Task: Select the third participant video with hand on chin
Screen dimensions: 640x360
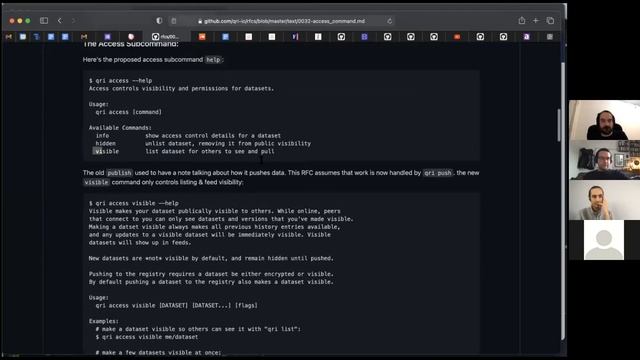Action: [604, 200]
